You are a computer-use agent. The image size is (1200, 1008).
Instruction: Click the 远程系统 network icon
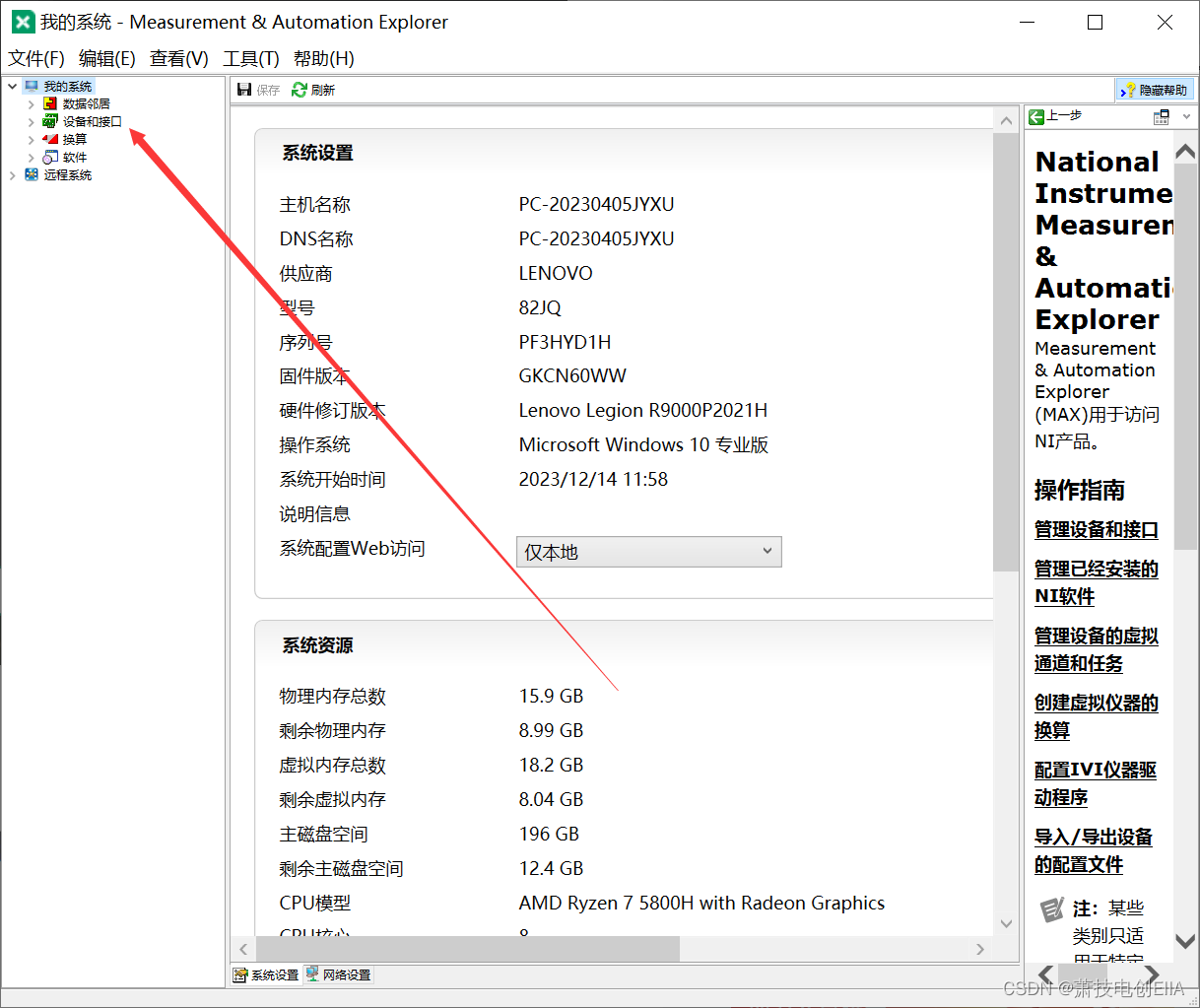32,174
